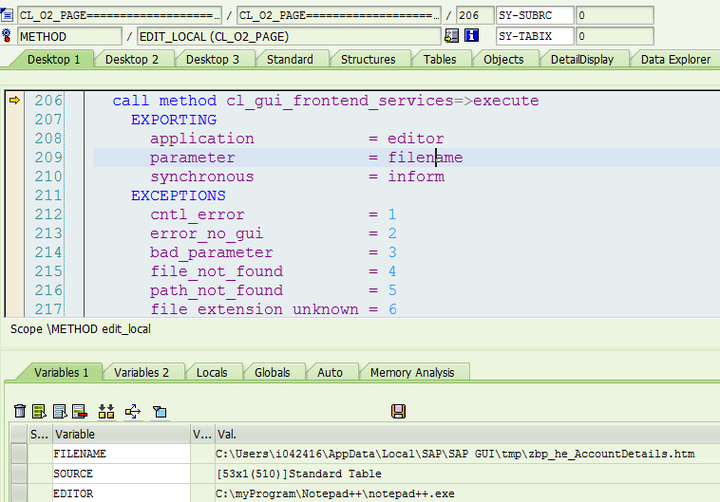
Task: Click the debugger event icon beside METHOD field
Action: point(6,36)
